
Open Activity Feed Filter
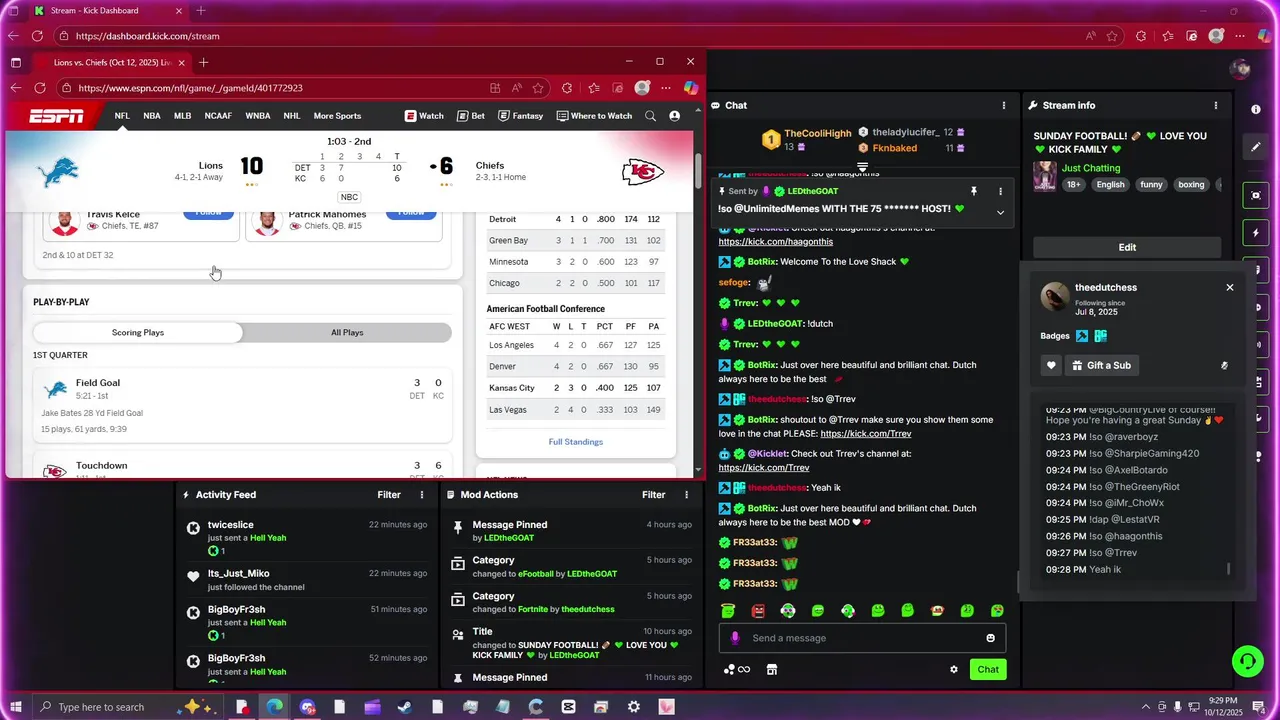(x=389, y=494)
